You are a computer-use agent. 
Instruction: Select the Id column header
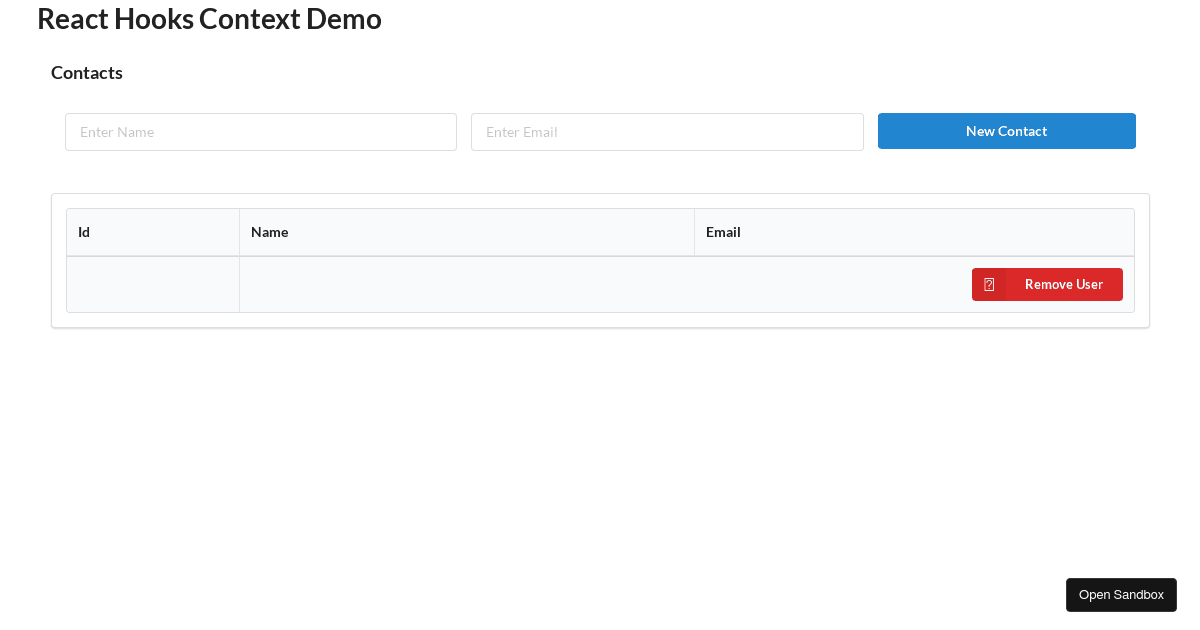click(x=83, y=232)
